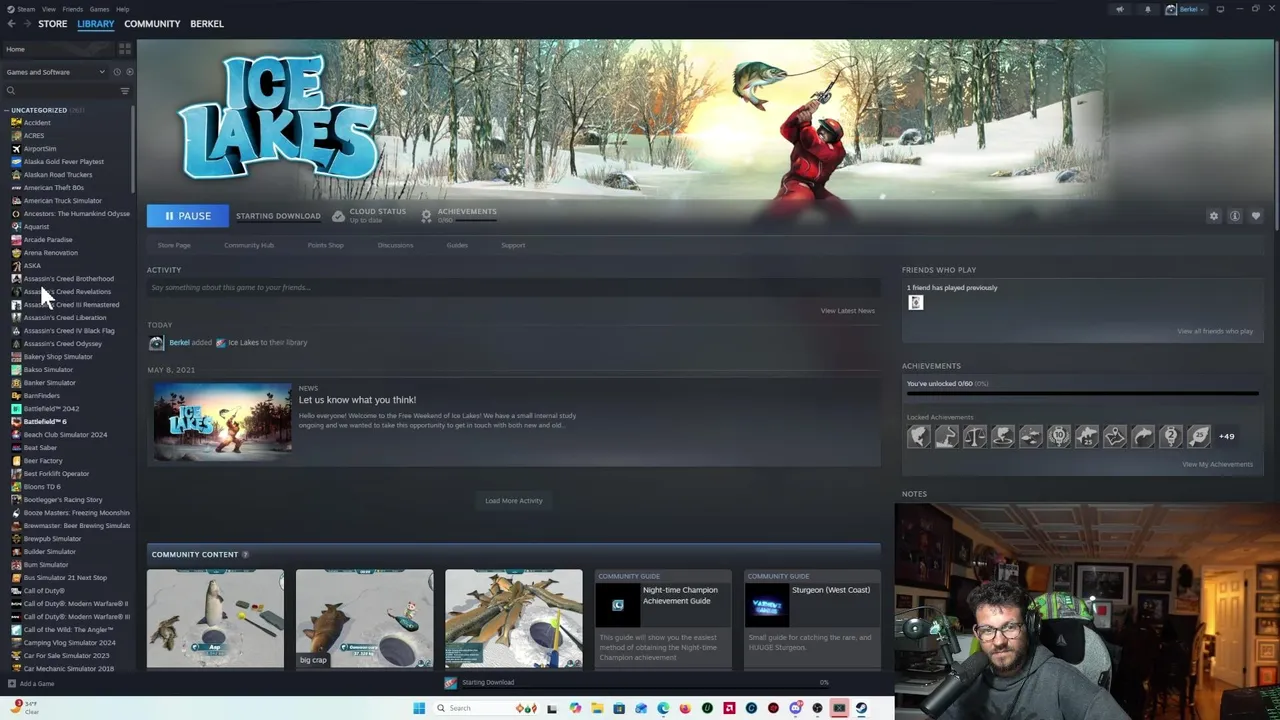1280x720 pixels.
Task: Open the Ice Lakes news thumbnail
Action: coord(222,422)
